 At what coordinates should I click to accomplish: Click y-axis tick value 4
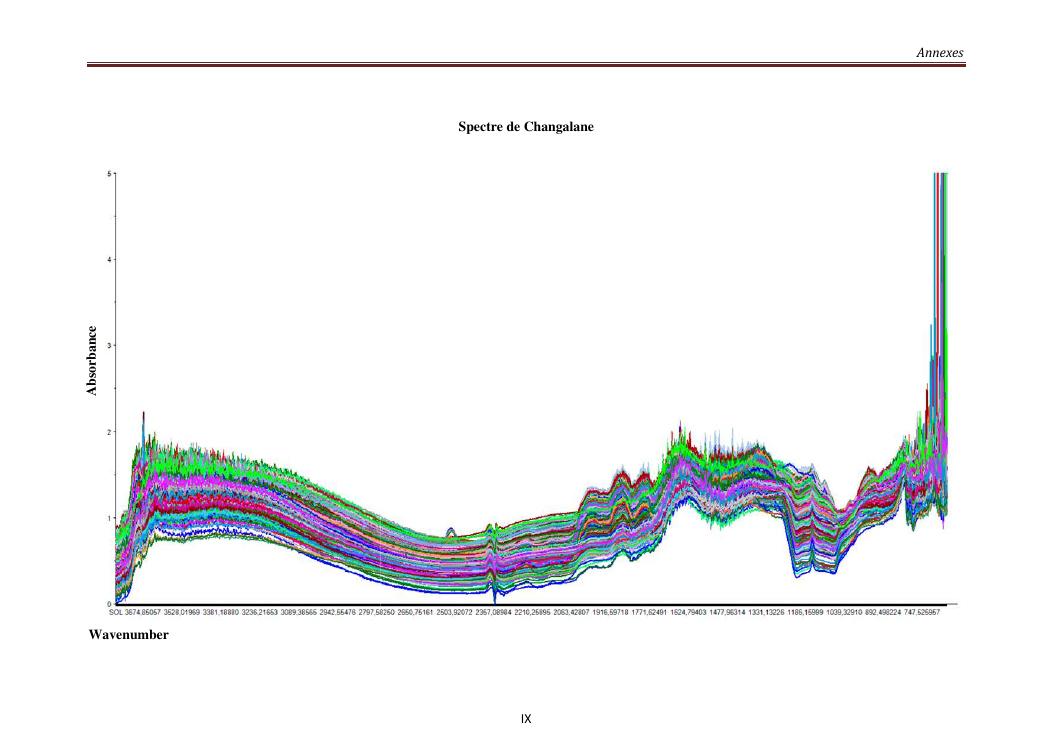110,260
